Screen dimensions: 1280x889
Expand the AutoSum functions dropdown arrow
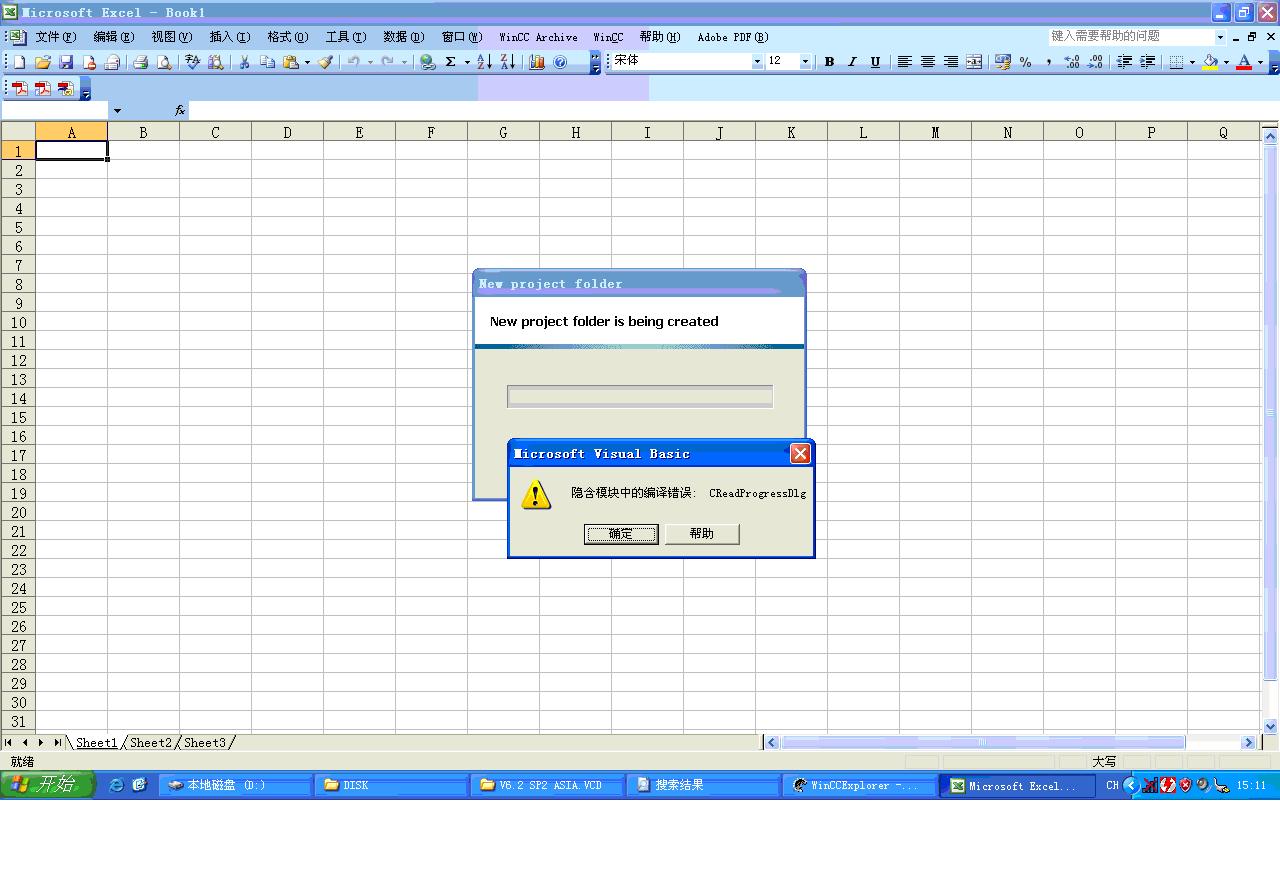(x=467, y=62)
